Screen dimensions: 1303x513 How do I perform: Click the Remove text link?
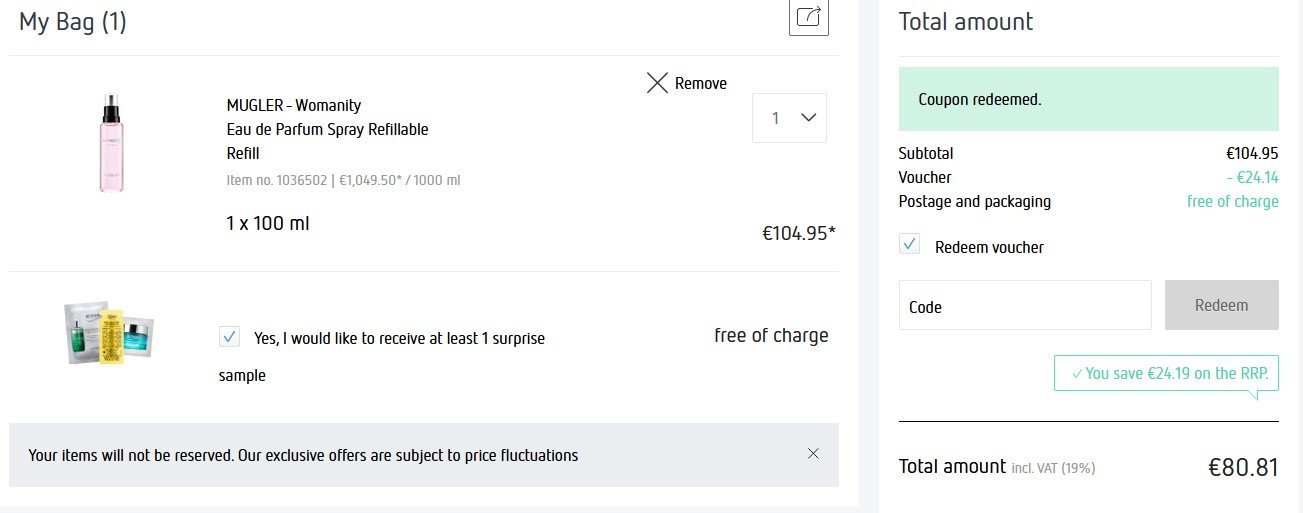point(701,84)
